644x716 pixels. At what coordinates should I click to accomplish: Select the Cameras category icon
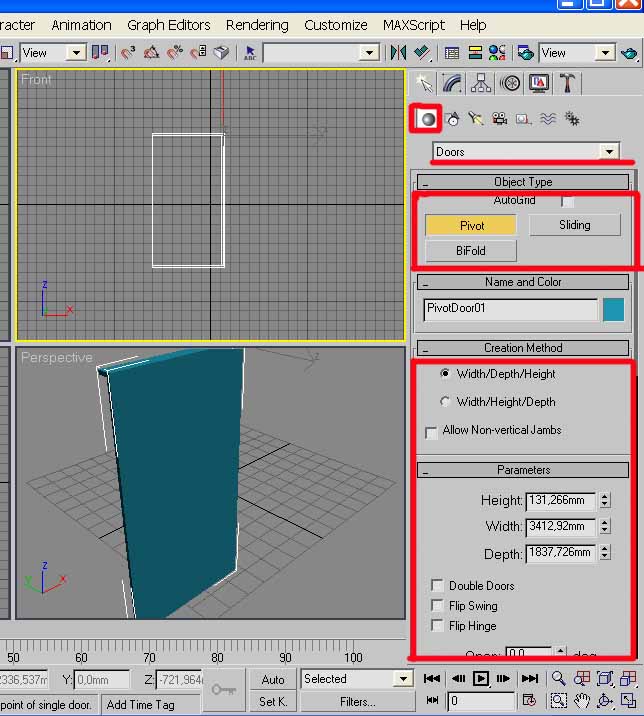499,119
